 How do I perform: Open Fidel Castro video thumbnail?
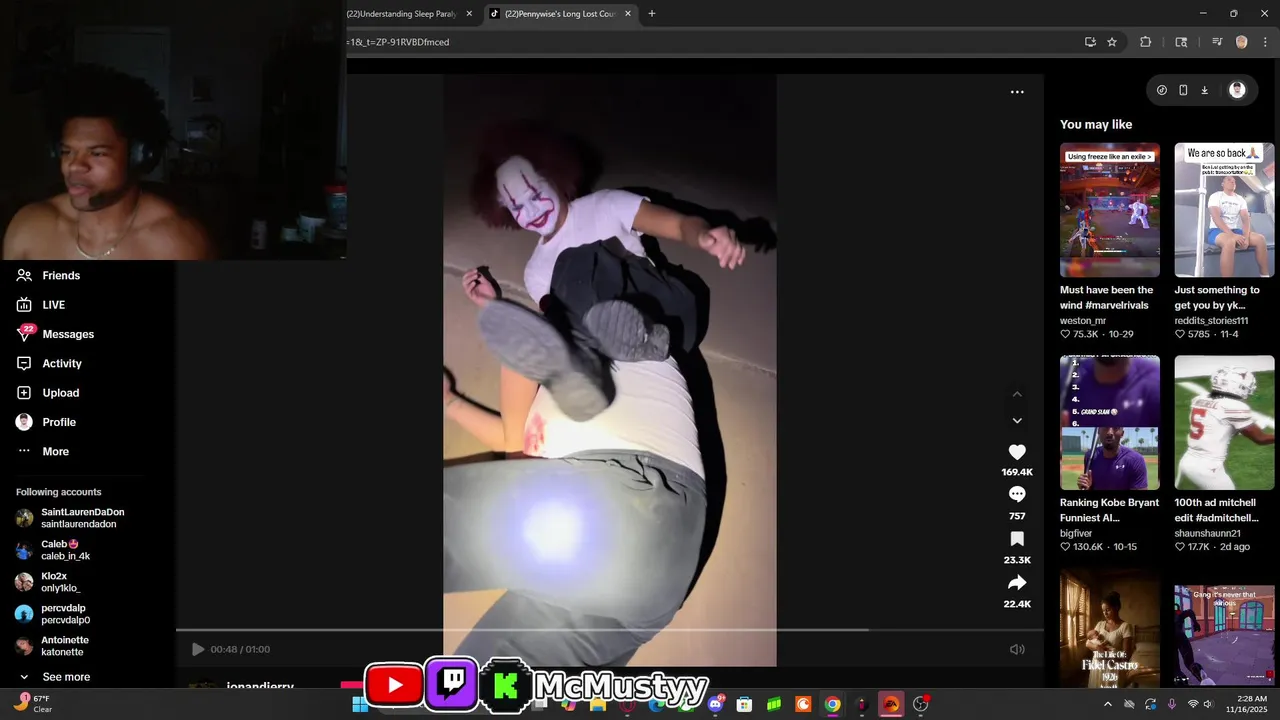[1110, 628]
